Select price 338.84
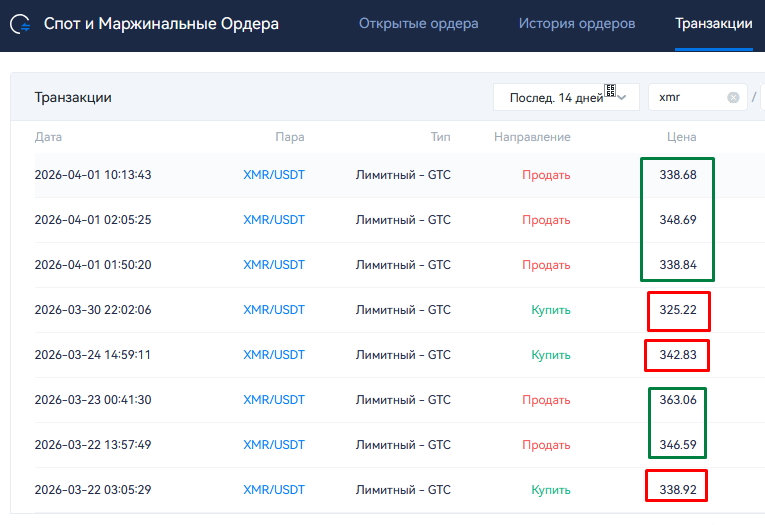The height and width of the screenshot is (525, 765). (x=678, y=264)
